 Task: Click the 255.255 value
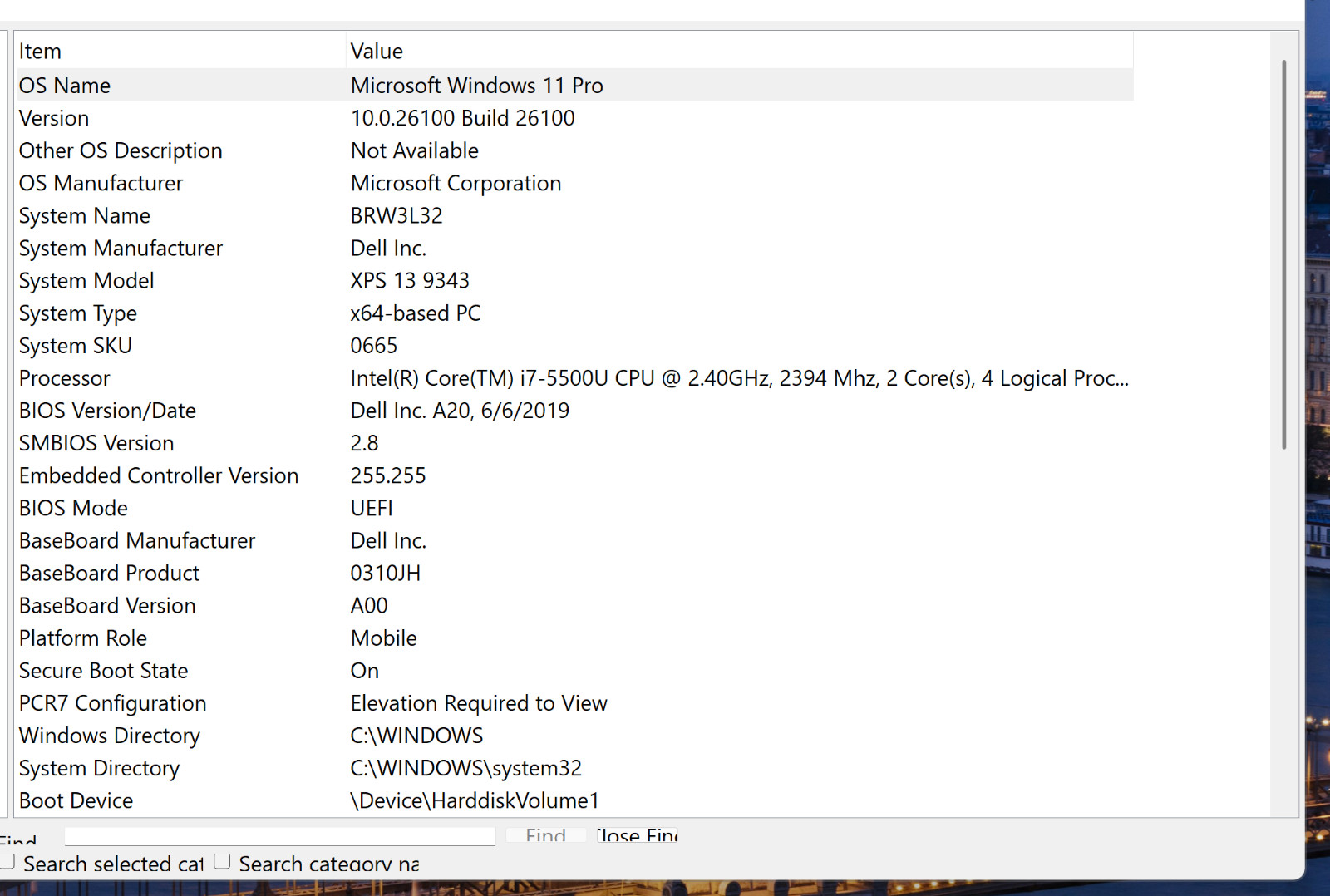tap(388, 475)
